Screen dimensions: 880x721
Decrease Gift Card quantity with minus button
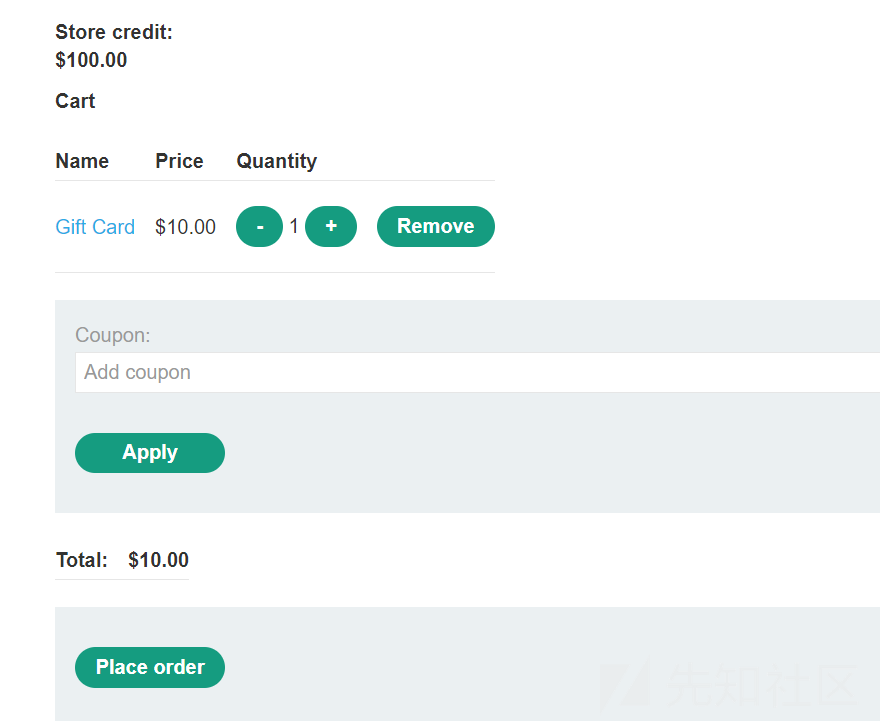(259, 227)
